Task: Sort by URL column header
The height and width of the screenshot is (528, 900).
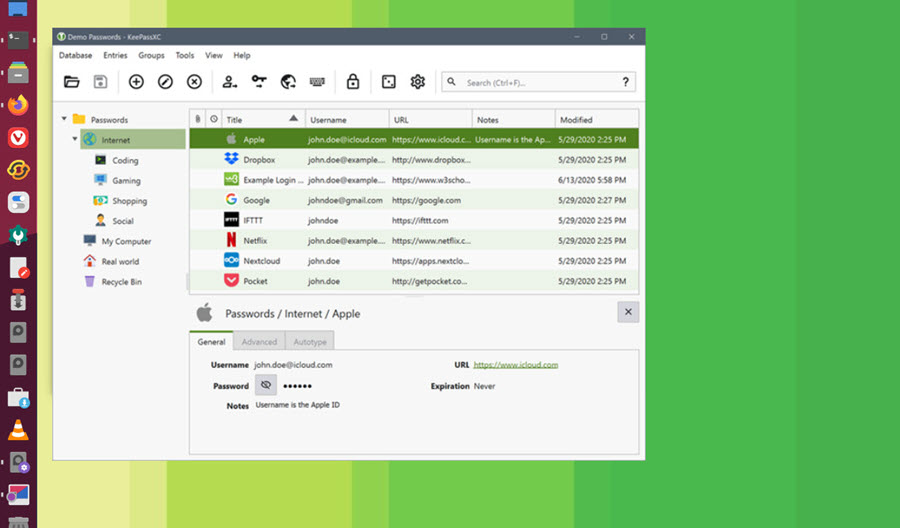Action: 430,119
